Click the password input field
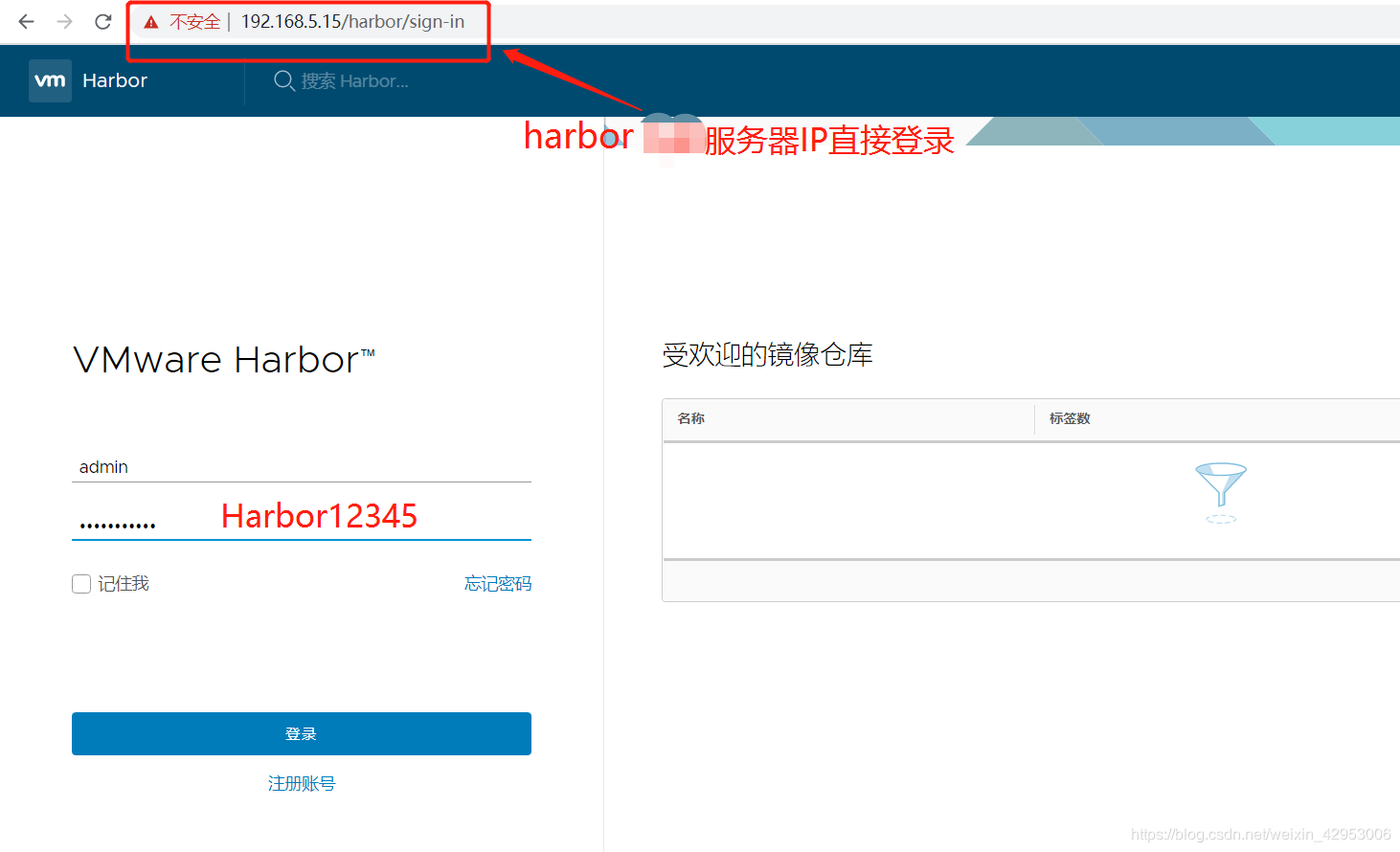This screenshot has width=1400, height=852. [302, 523]
